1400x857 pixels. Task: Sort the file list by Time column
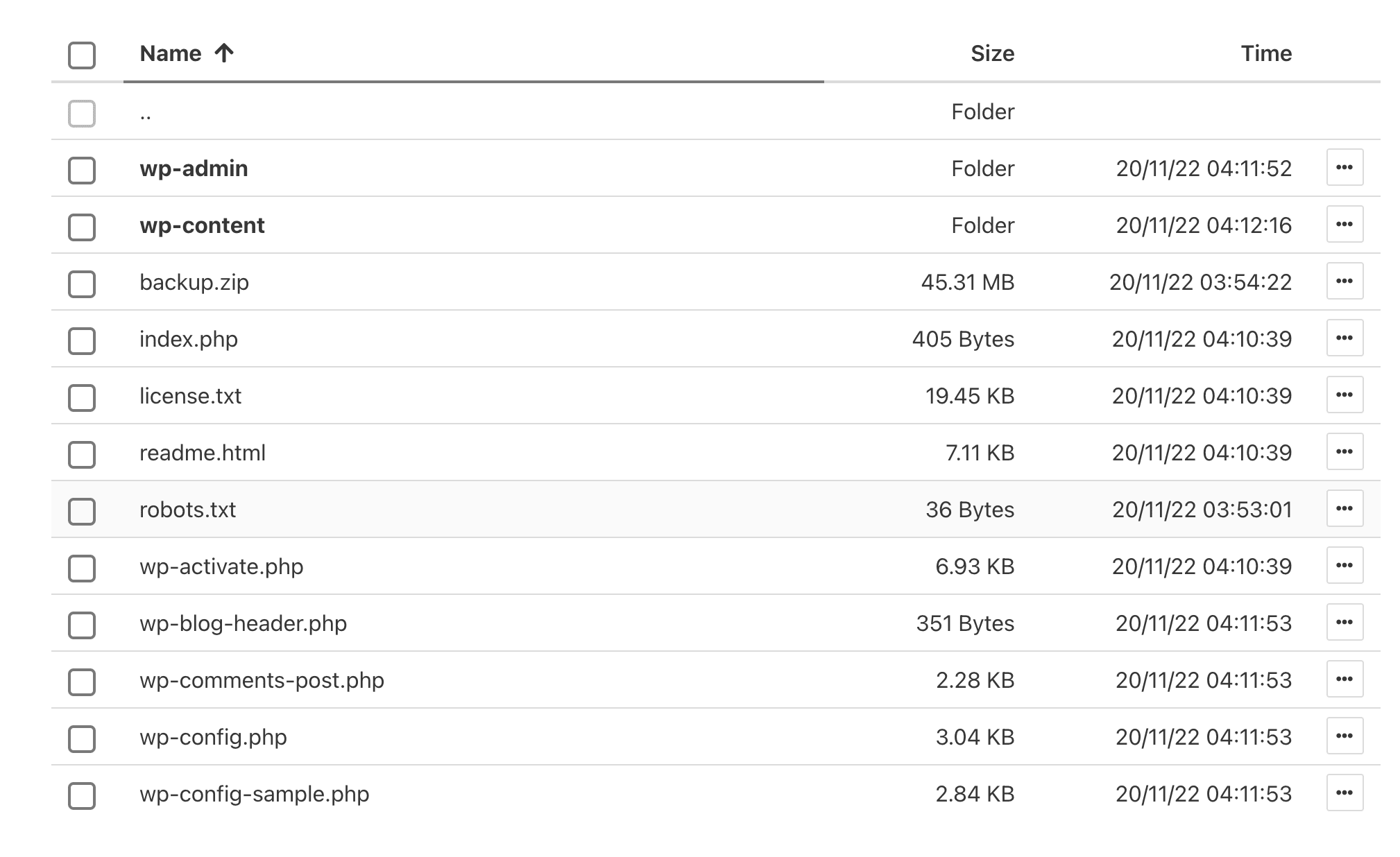coord(1265,53)
